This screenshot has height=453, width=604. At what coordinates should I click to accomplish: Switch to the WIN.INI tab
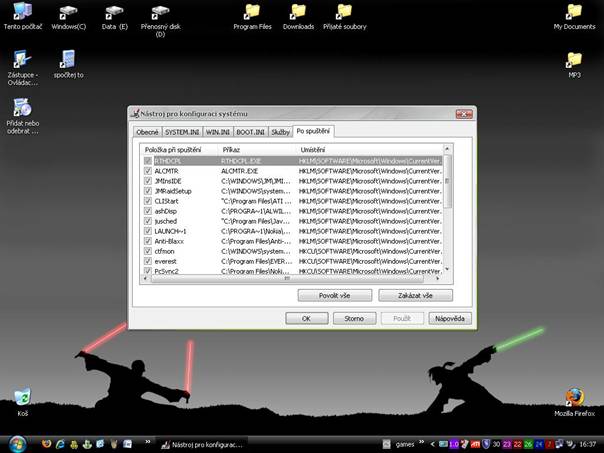(218, 132)
